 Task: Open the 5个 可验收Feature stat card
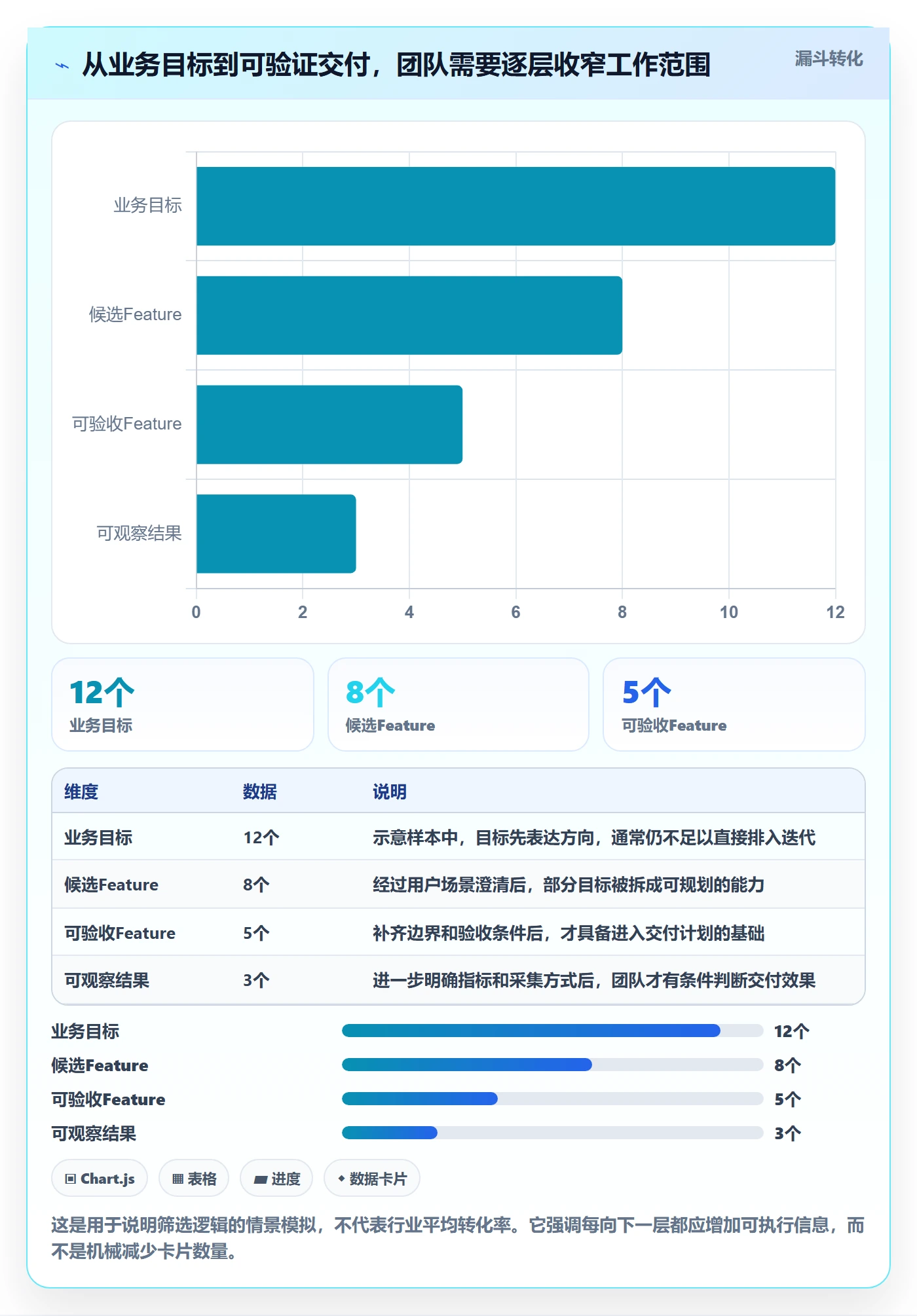(734, 704)
